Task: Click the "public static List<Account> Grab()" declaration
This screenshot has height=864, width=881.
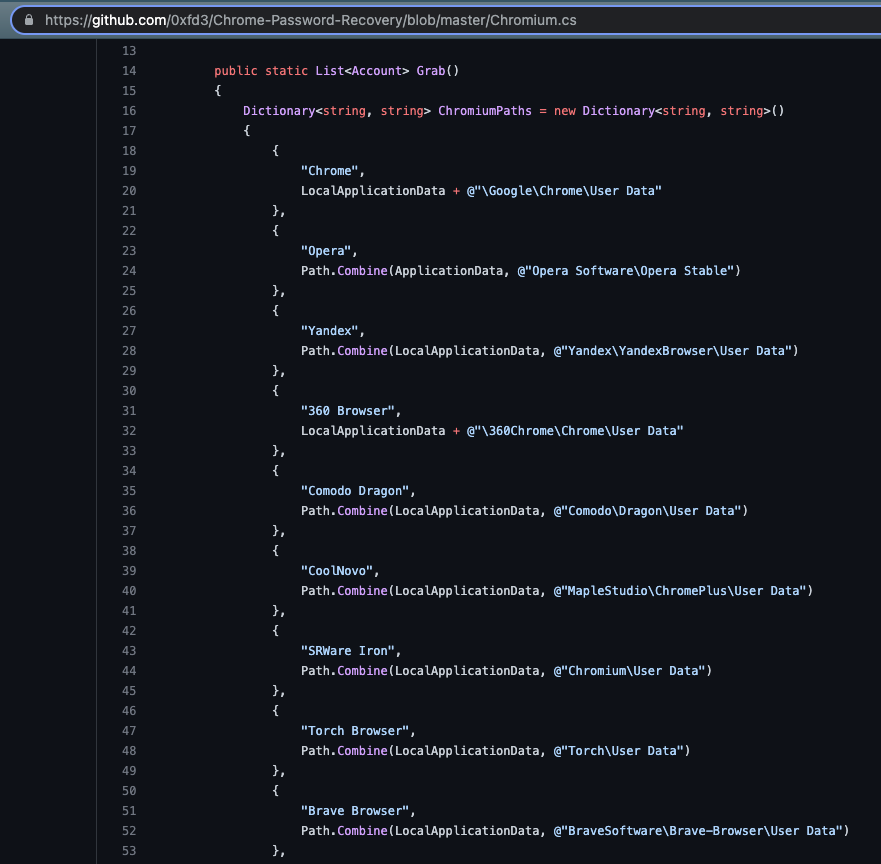Action: tap(337, 71)
